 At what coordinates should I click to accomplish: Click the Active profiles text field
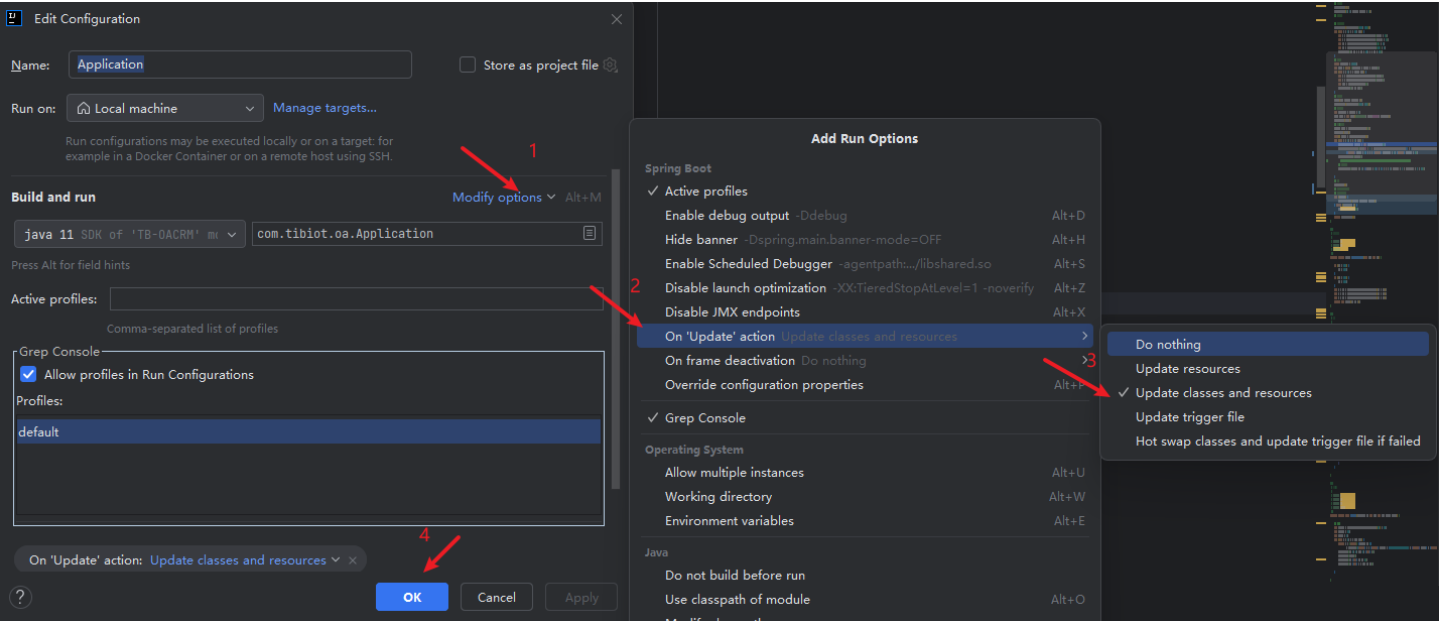(356, 299)
